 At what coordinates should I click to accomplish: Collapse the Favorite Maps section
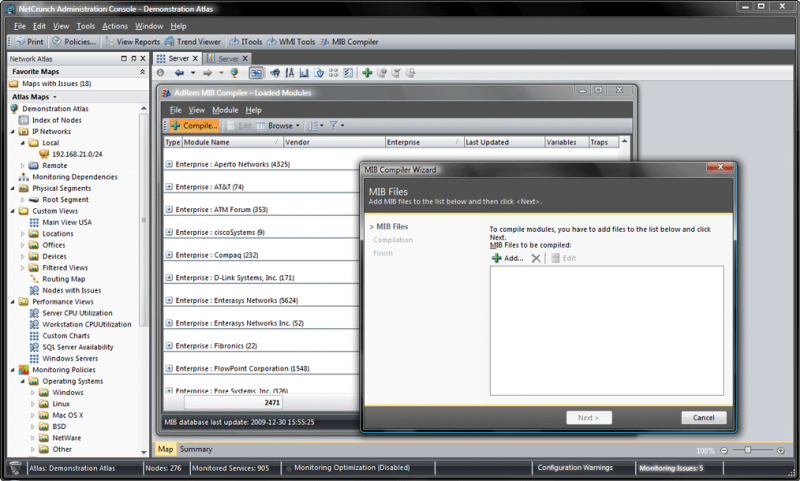[142, 72]
